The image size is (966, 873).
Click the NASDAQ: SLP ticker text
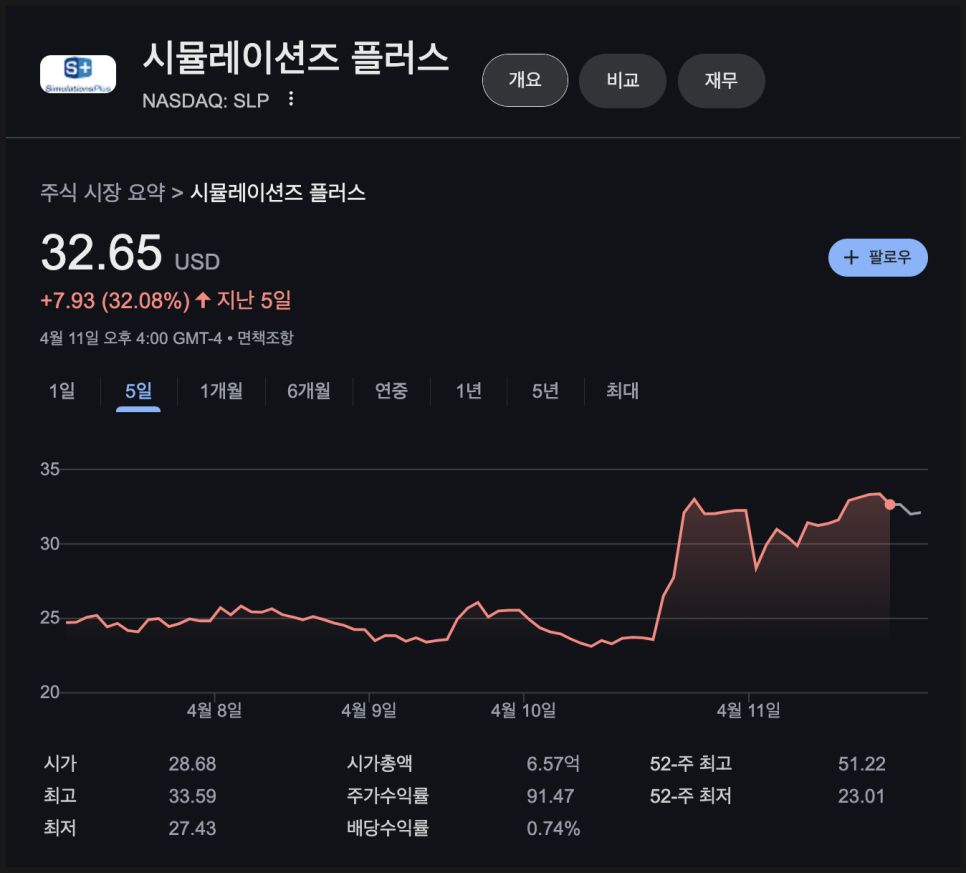tap(206, 100)
